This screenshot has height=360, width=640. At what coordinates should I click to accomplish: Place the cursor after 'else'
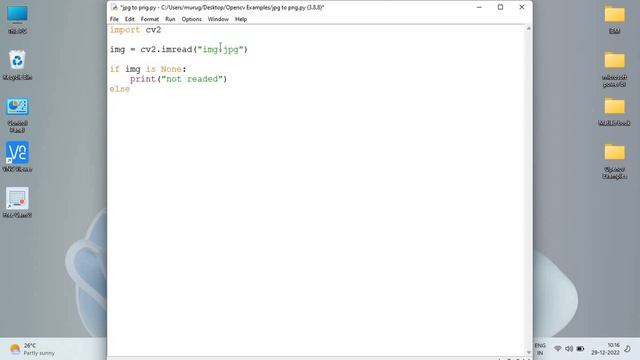(x=130, y=89)
